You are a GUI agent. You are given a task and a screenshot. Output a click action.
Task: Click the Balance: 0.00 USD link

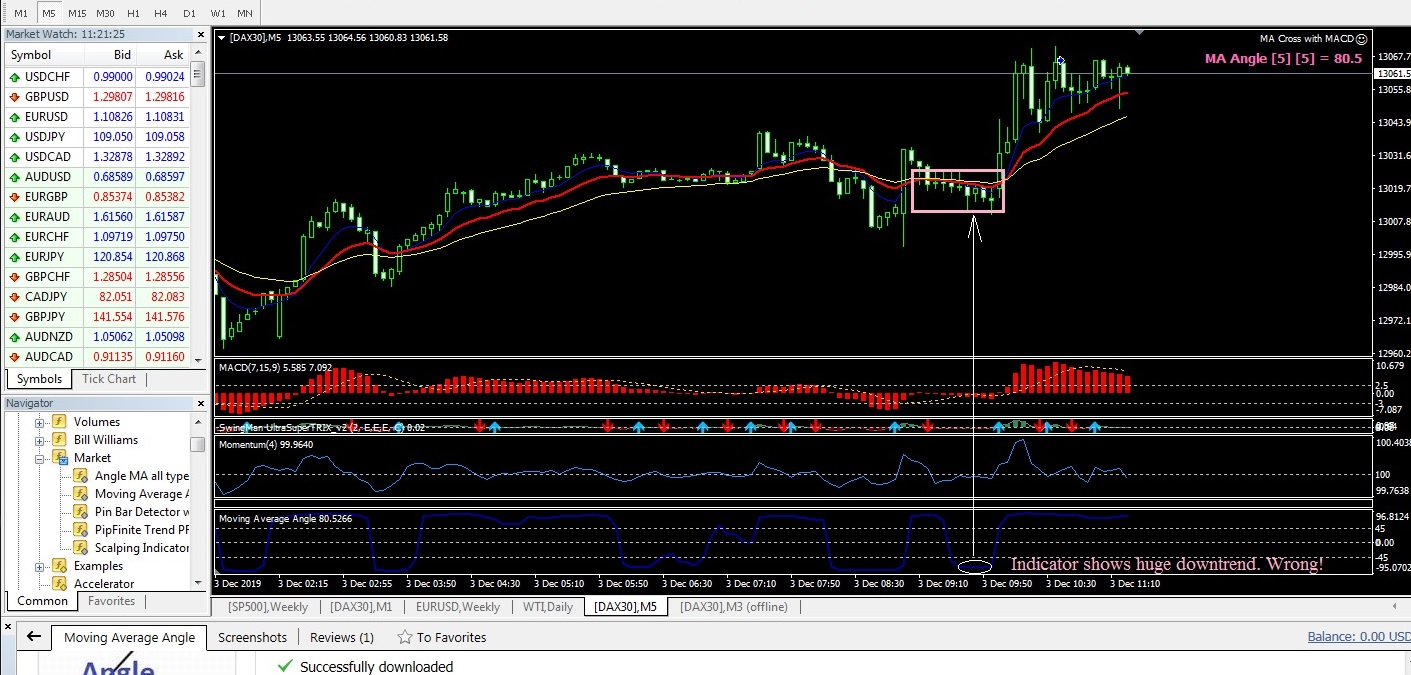click(1358, 637)
